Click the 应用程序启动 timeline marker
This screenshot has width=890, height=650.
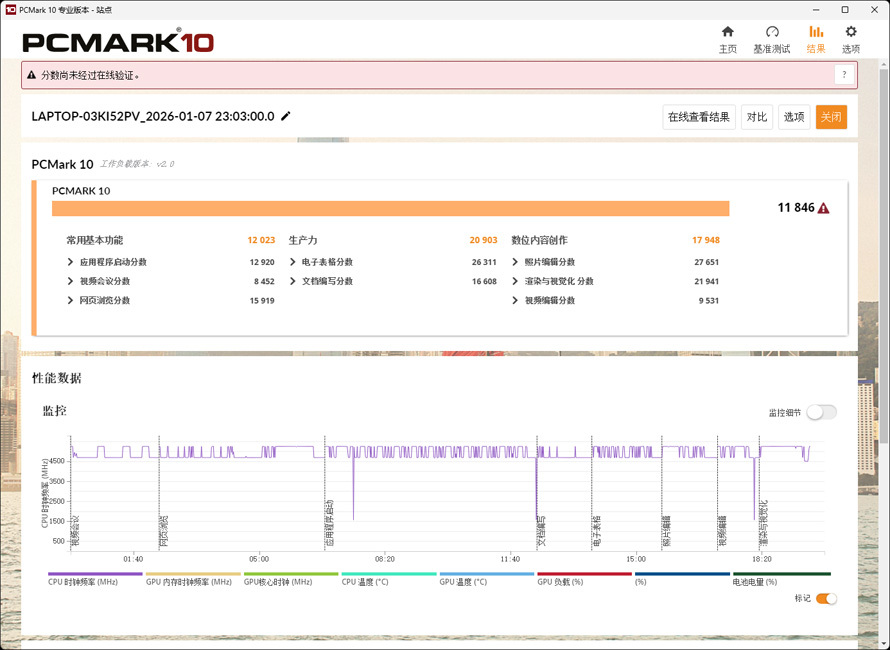pyautogui.click(x=330, y=523)
